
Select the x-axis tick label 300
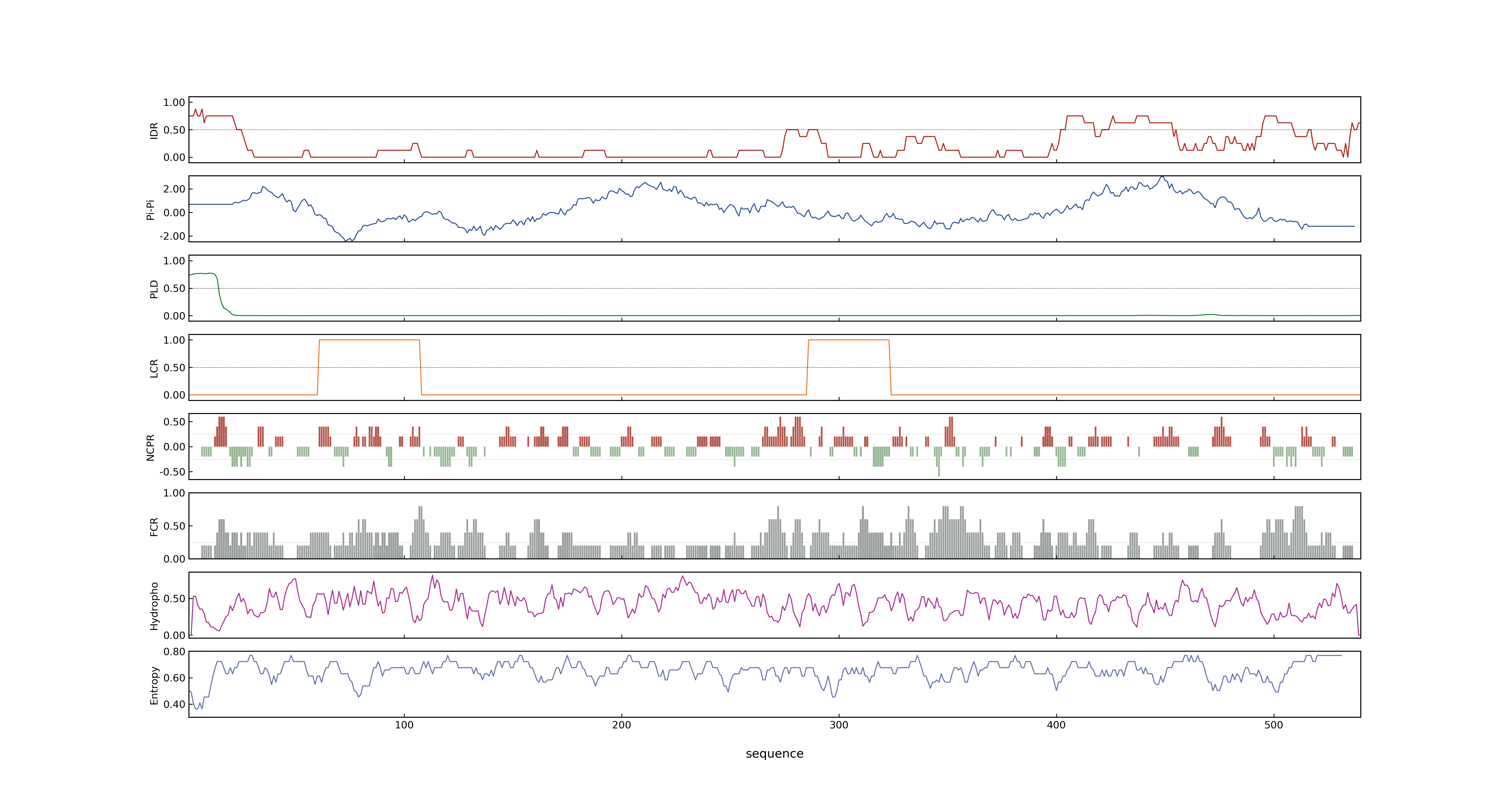coord(839,725)
